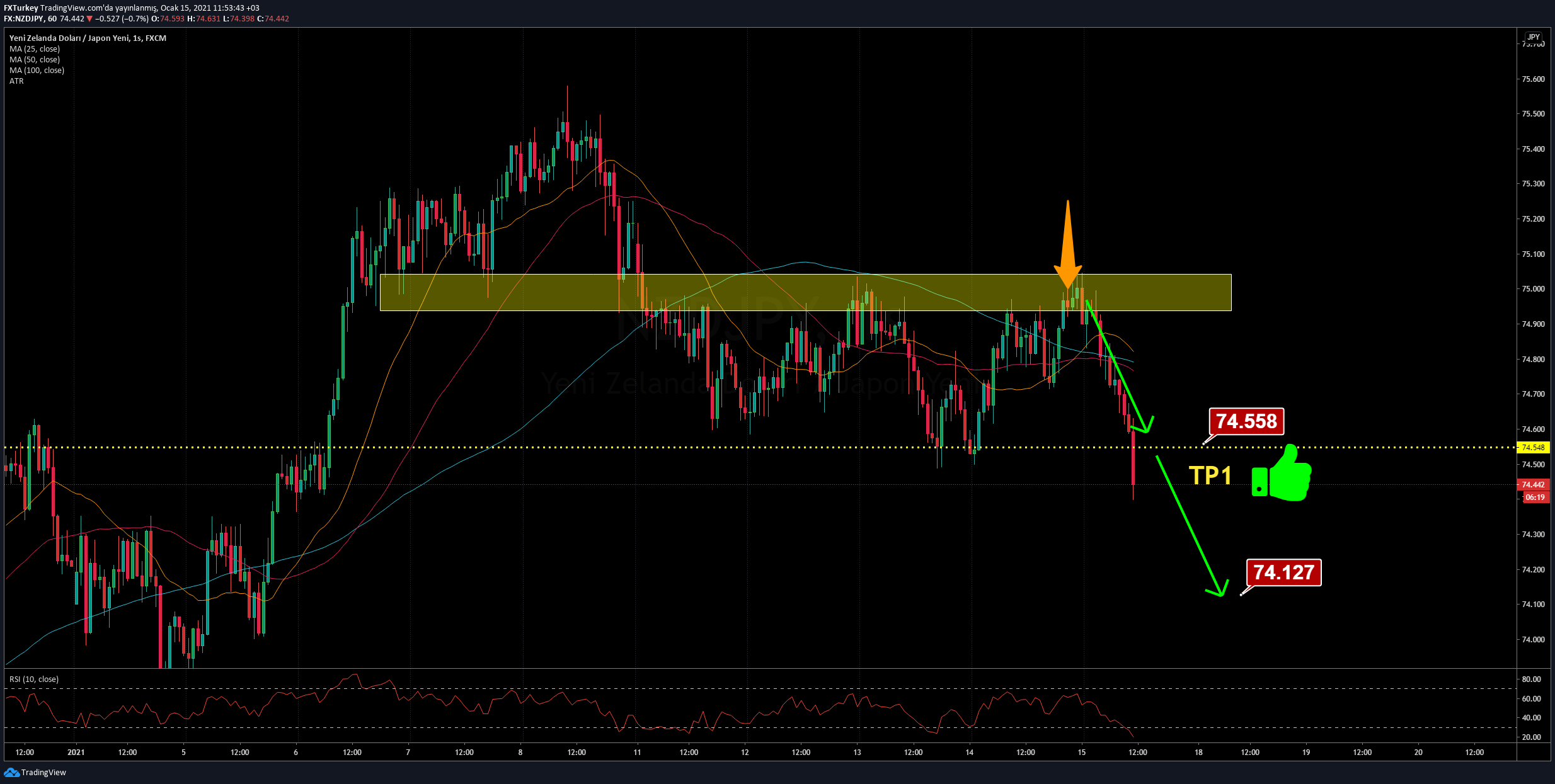This screenshot has height=784, width=1555.
Task: Click the 74.548 yellow price axis tag
Action: [x=1533, y=448]
